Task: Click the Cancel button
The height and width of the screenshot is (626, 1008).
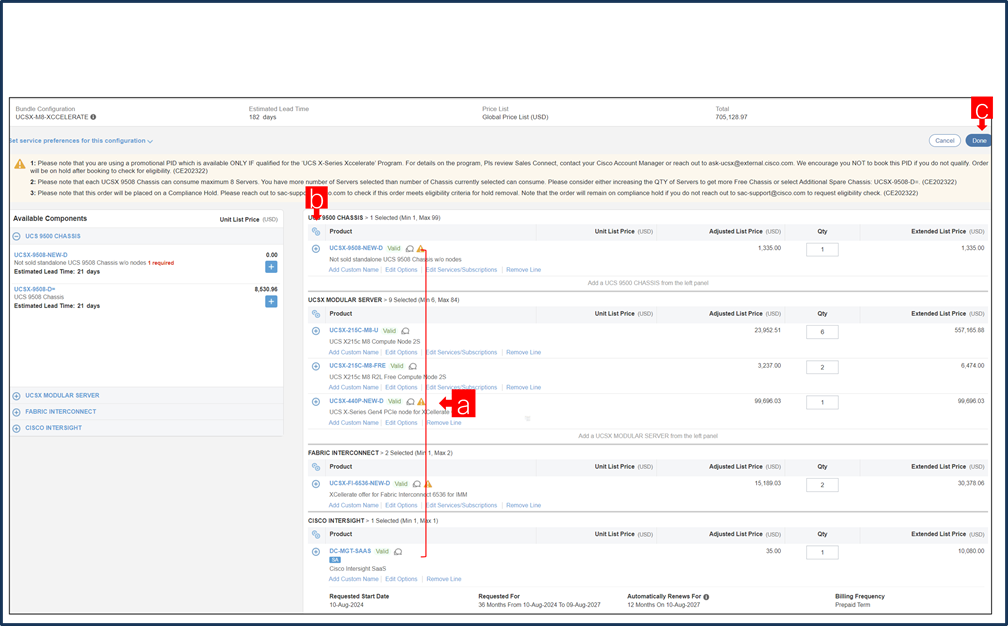Action: (944, 141)
